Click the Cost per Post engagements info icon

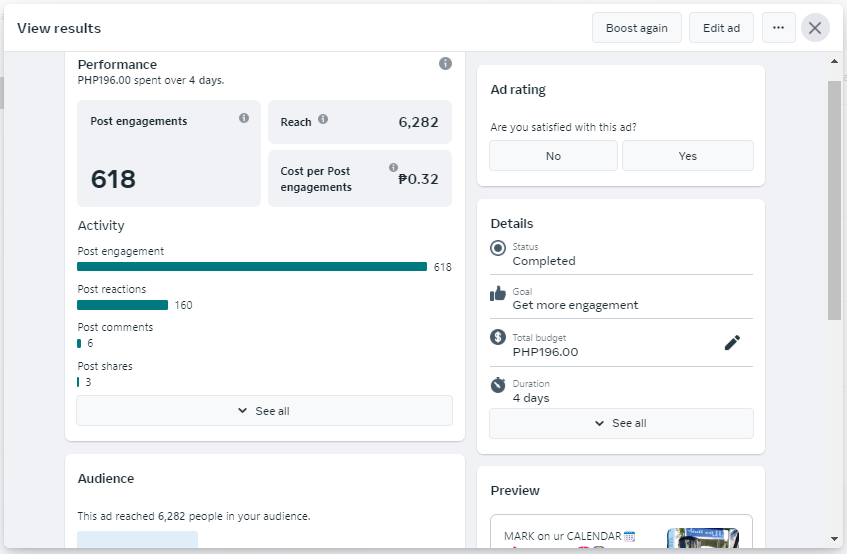pos(393,168)
